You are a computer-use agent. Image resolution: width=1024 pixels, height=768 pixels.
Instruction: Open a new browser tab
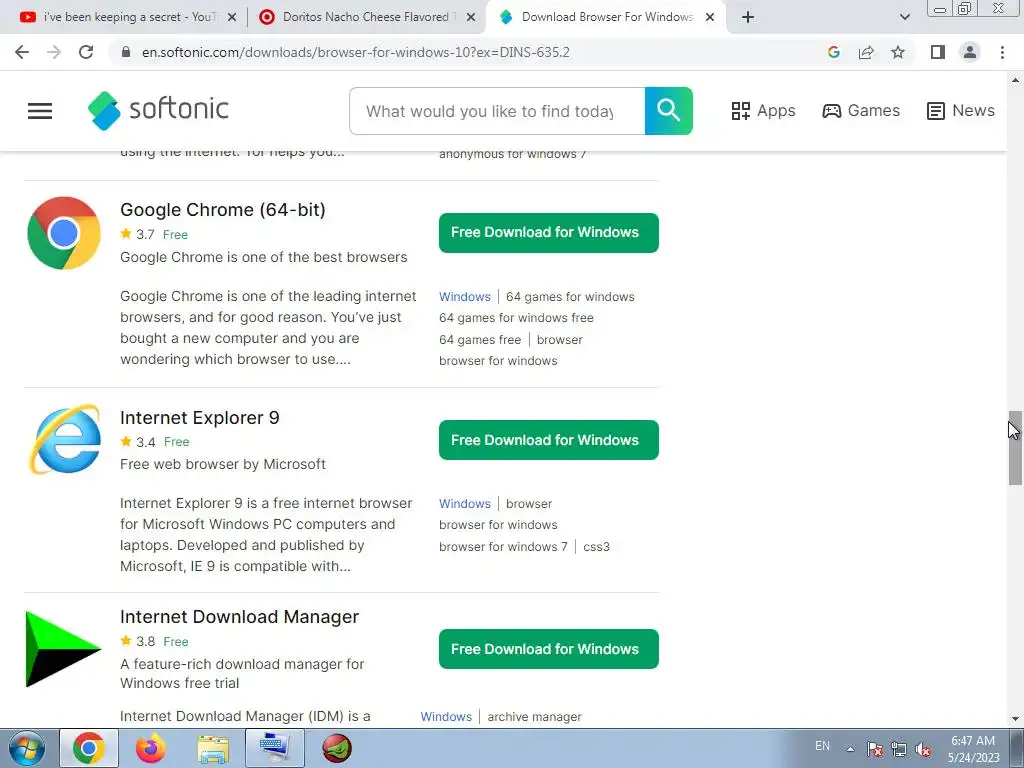pyautogui.click(x=748, y=17)
